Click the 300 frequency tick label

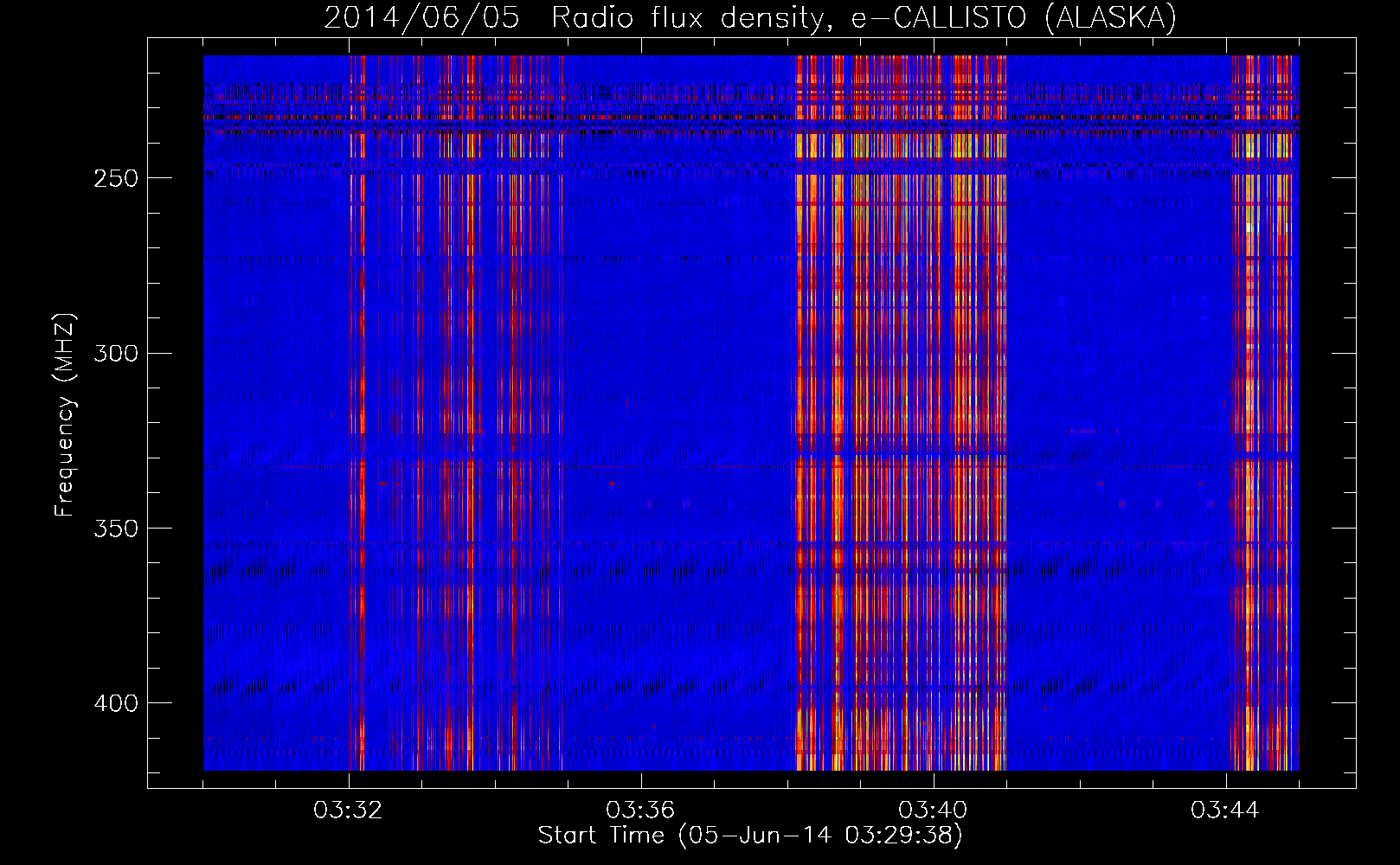[116, 354]
